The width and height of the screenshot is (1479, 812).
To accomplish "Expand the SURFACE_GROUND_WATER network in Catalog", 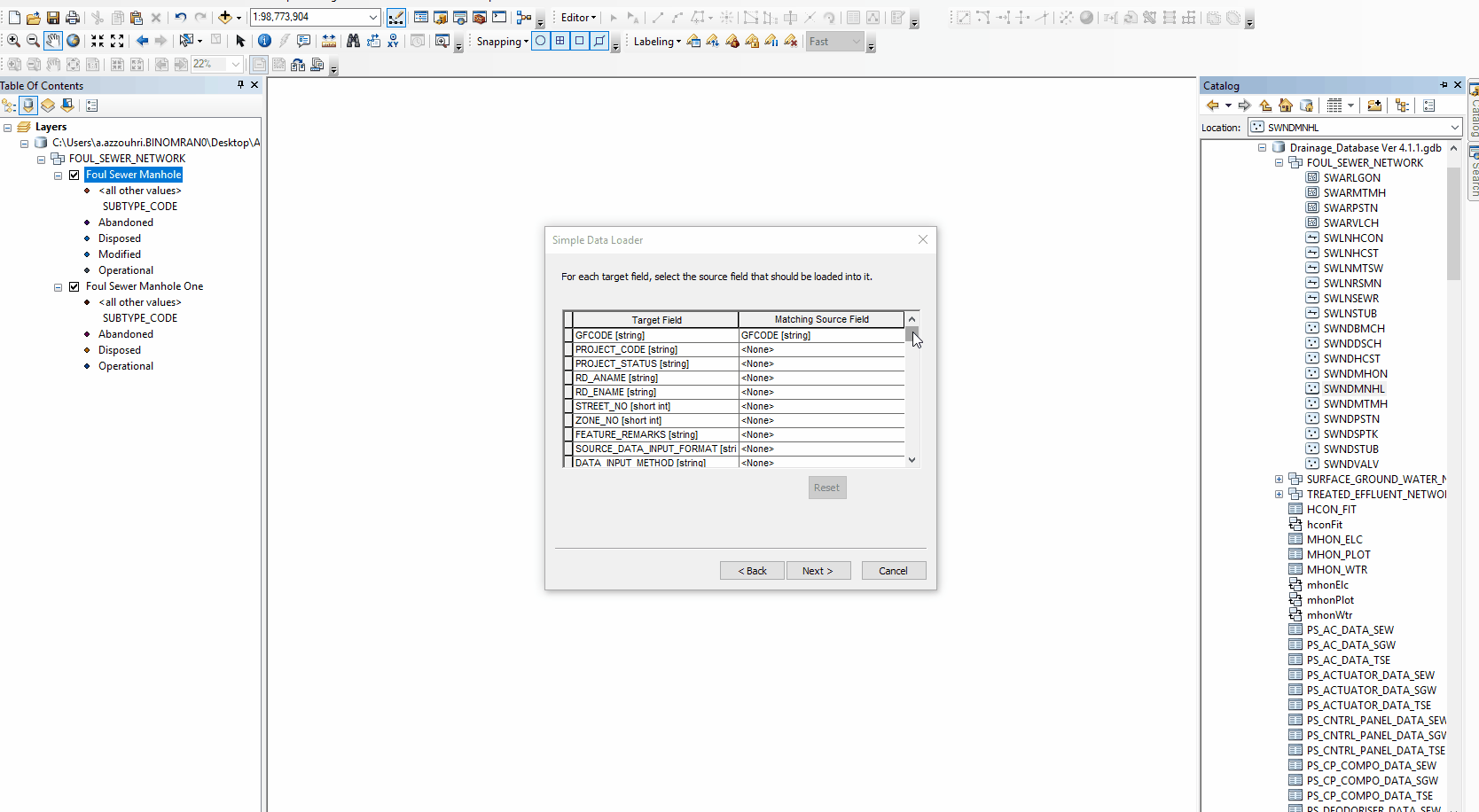I will (x=1279, y=479).
